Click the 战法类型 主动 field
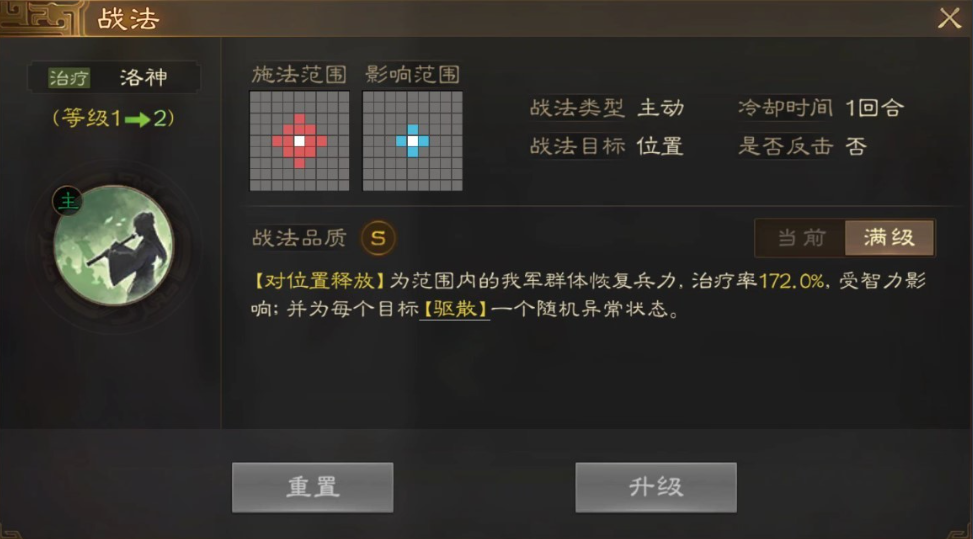 point(607,108)
